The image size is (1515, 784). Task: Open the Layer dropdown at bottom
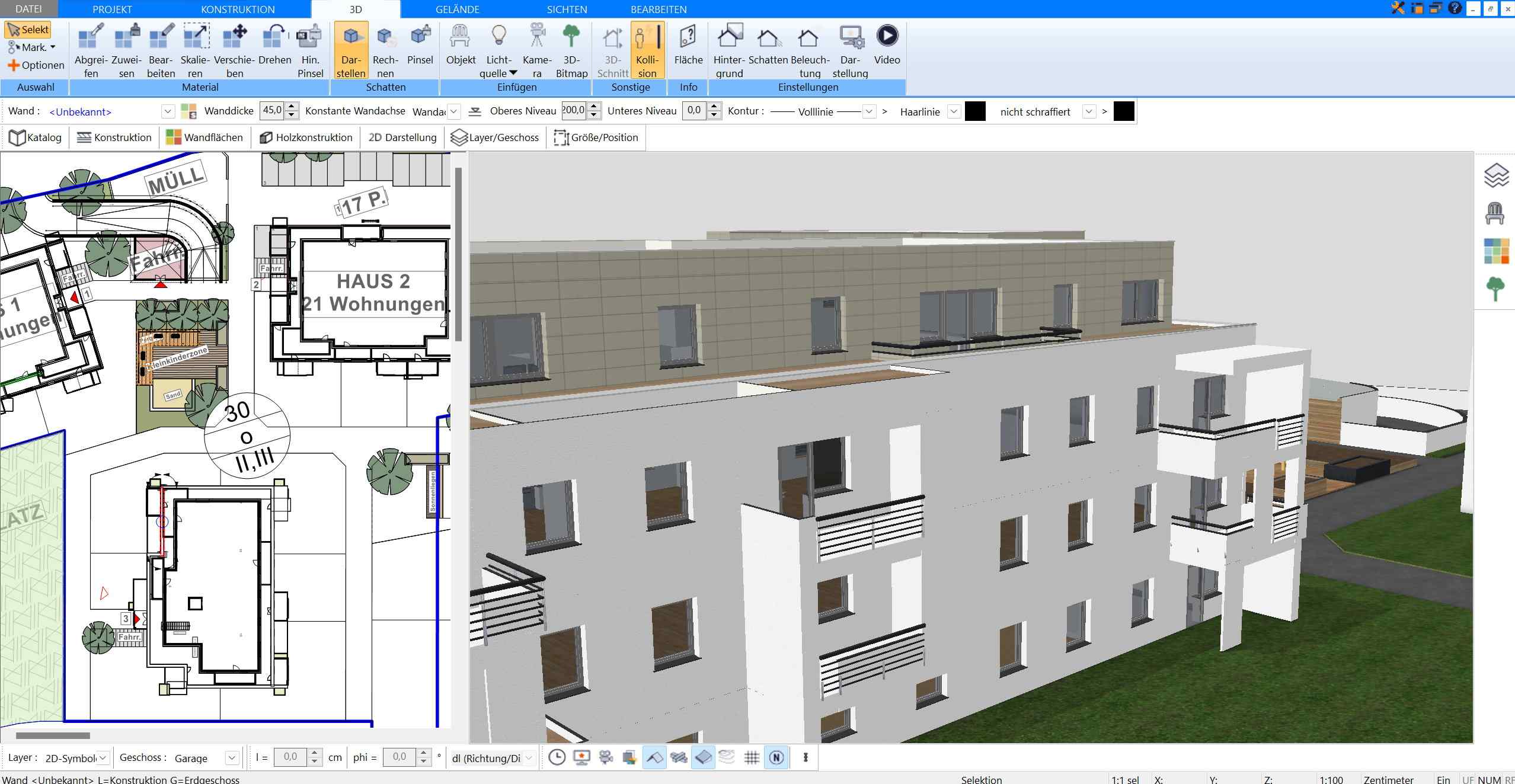(103, 758)
